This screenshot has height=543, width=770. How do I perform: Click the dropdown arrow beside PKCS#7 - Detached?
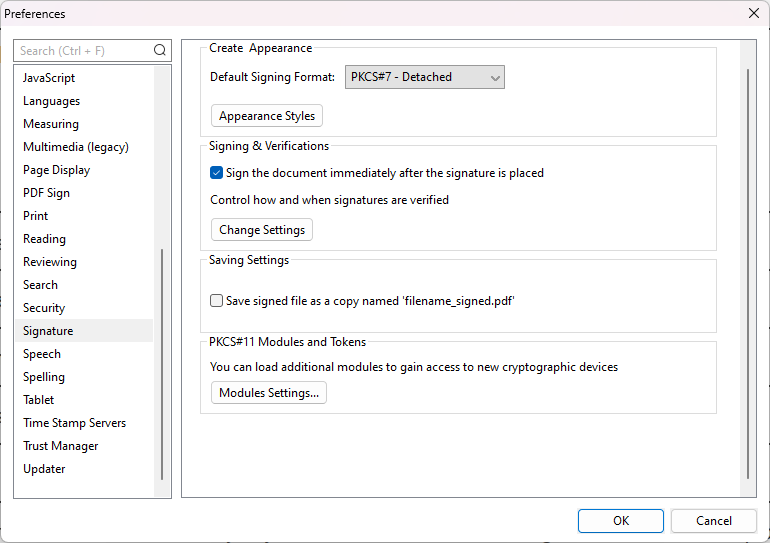(x=495, y=78)
